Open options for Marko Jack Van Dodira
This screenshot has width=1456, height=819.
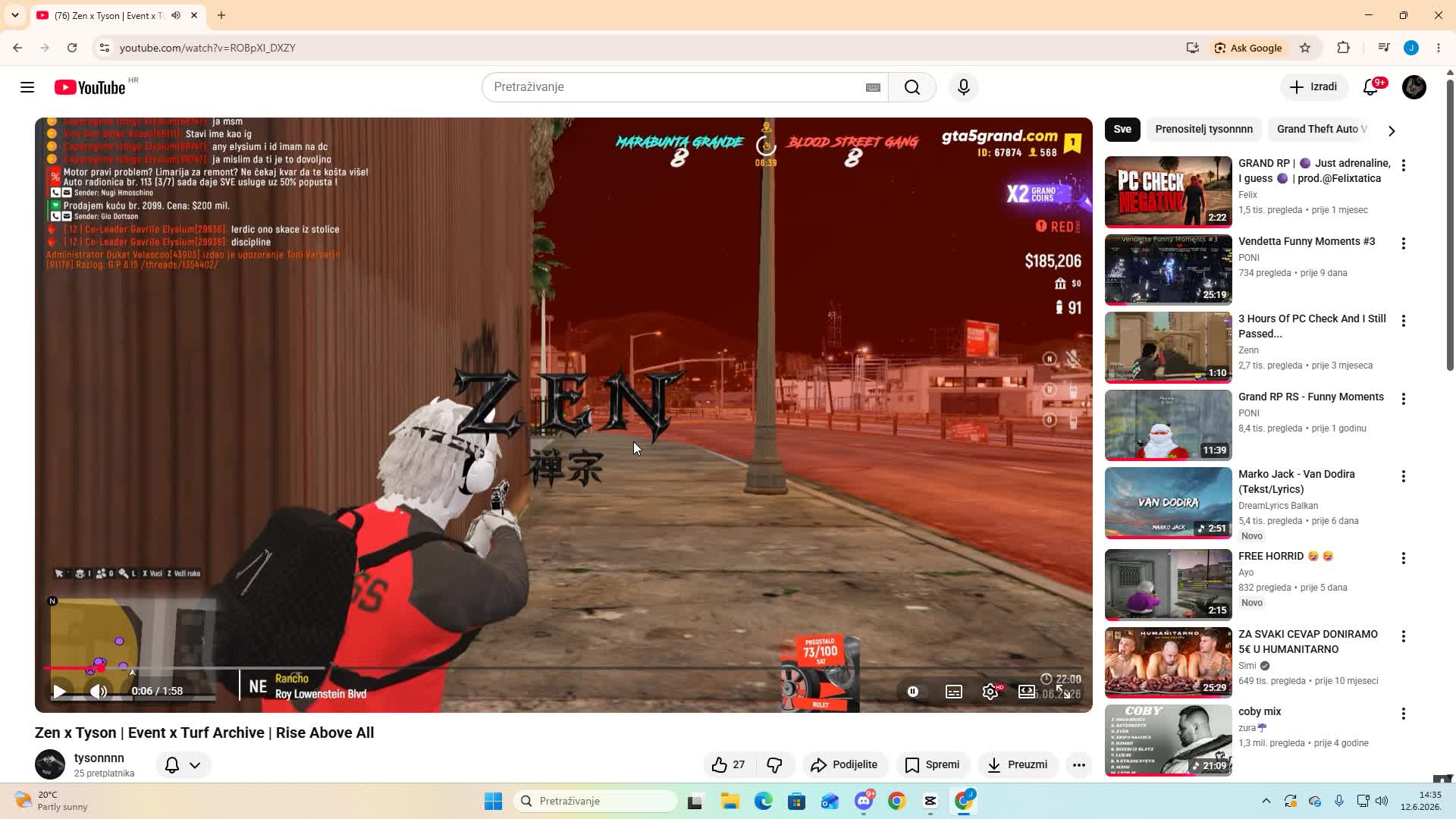pyautogui.click(x=1404, y=476)
